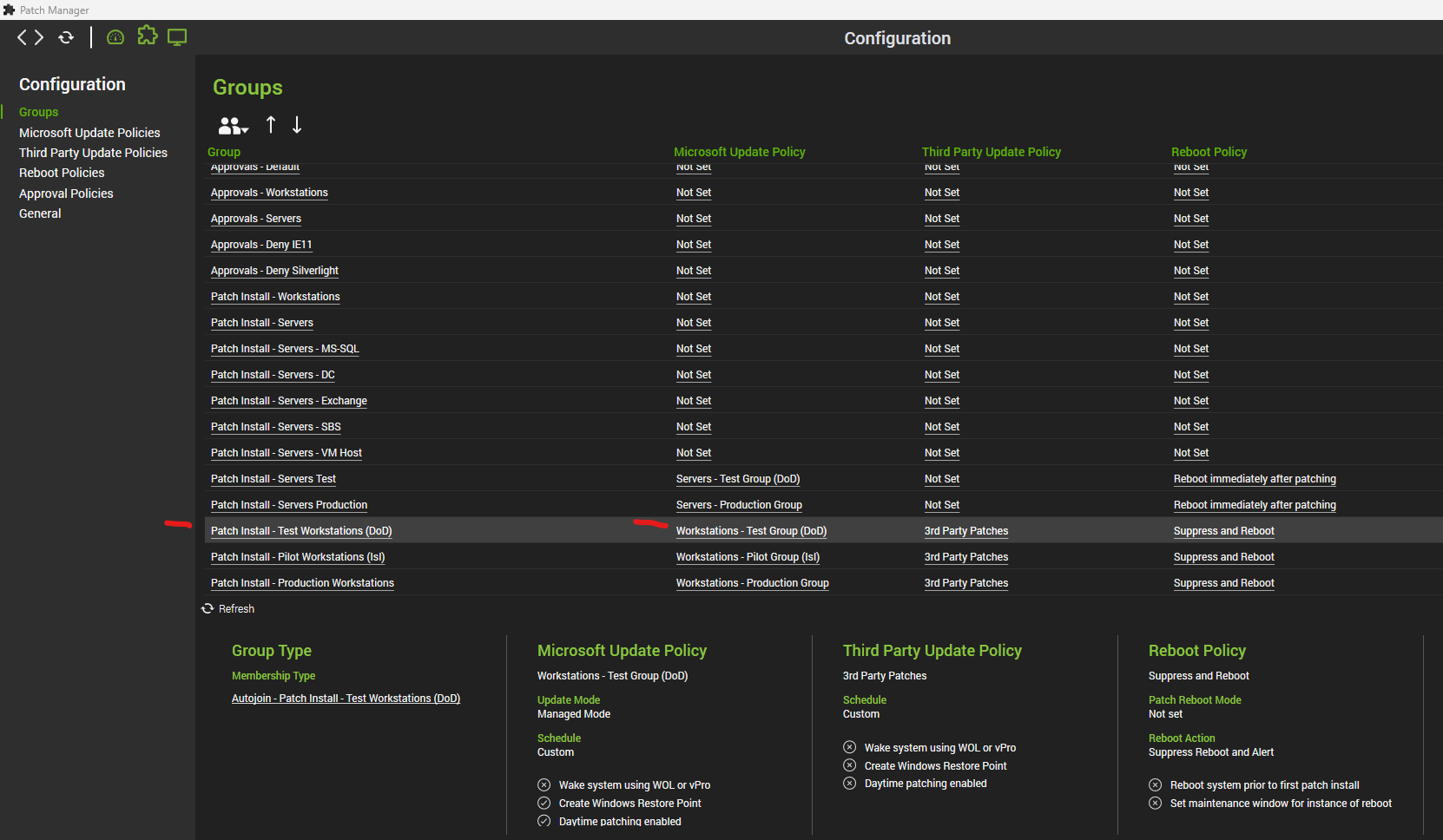Go to Approval Policies sidebar section
Image resolution: width=1443 pixels, height=840 pixels.
pyautogui.click(x=66, y=194)
